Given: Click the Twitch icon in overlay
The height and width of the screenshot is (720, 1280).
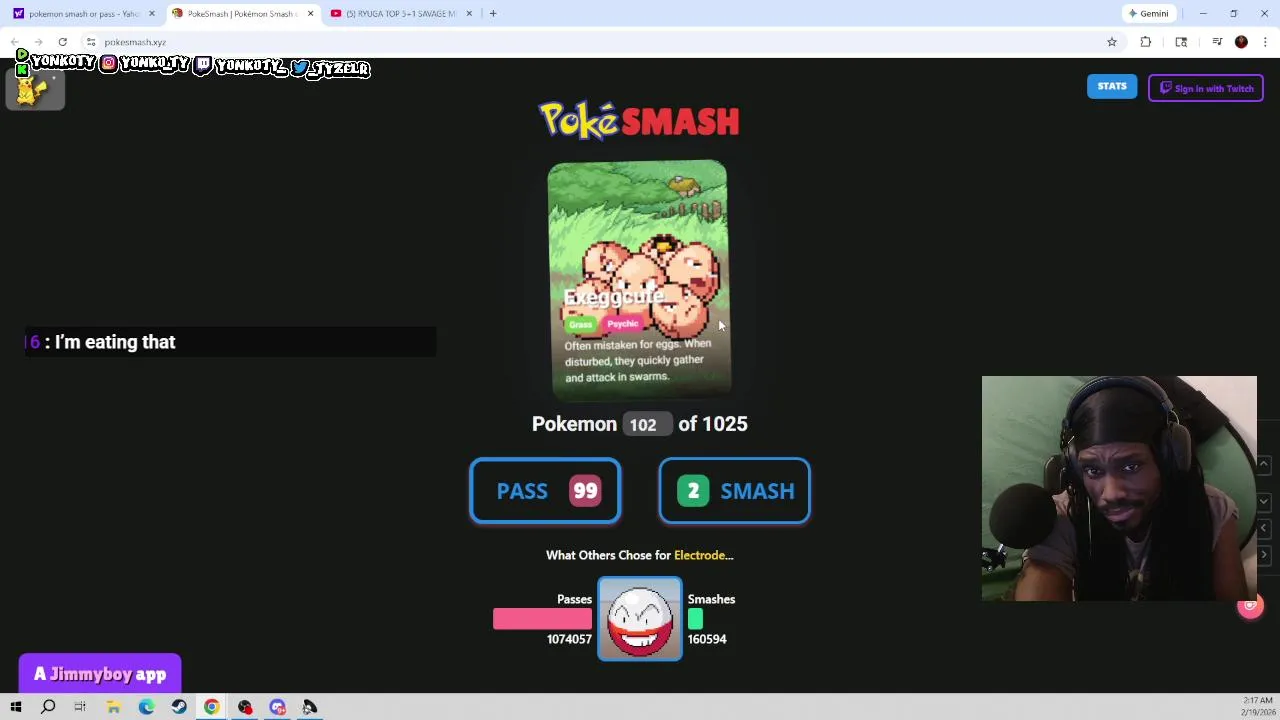Looking at the screenshot, I should pyautogui.click(x=203, y=64).
